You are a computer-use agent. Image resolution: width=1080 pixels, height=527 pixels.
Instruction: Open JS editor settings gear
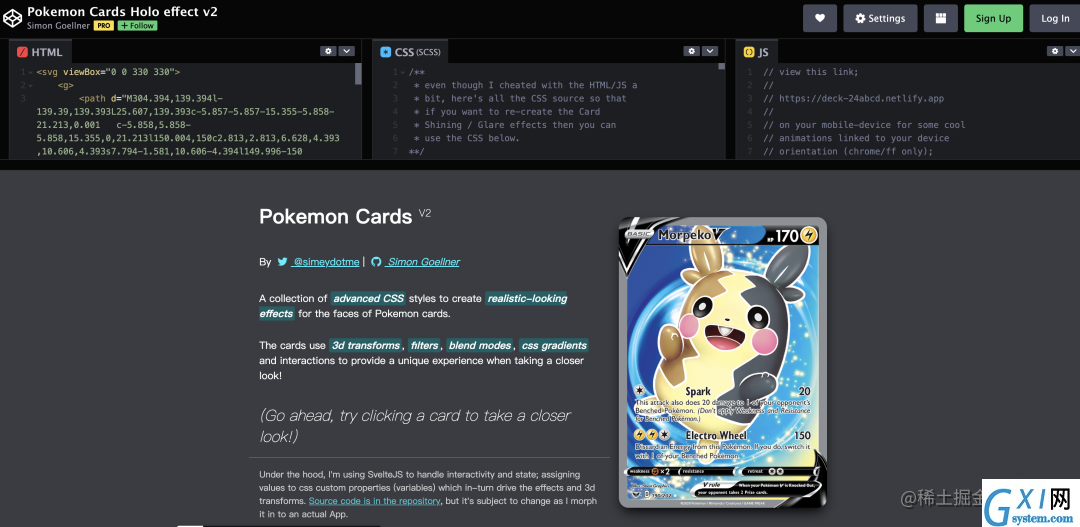(1055, 51)
